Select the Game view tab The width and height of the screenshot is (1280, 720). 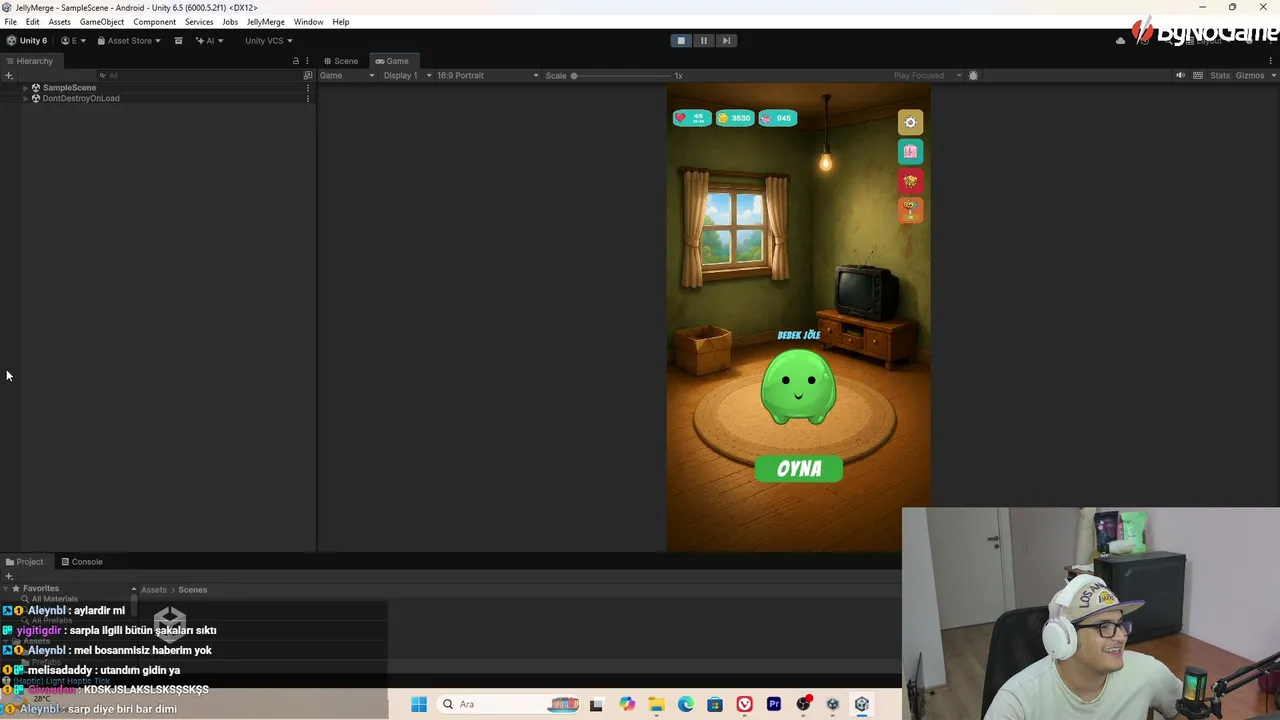click(x=392, y=61)
